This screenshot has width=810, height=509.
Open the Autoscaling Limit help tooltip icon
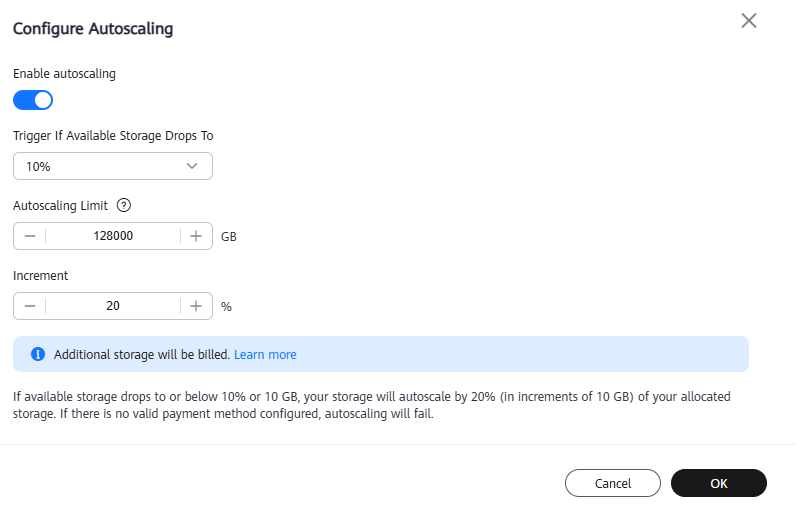point(124,205)
